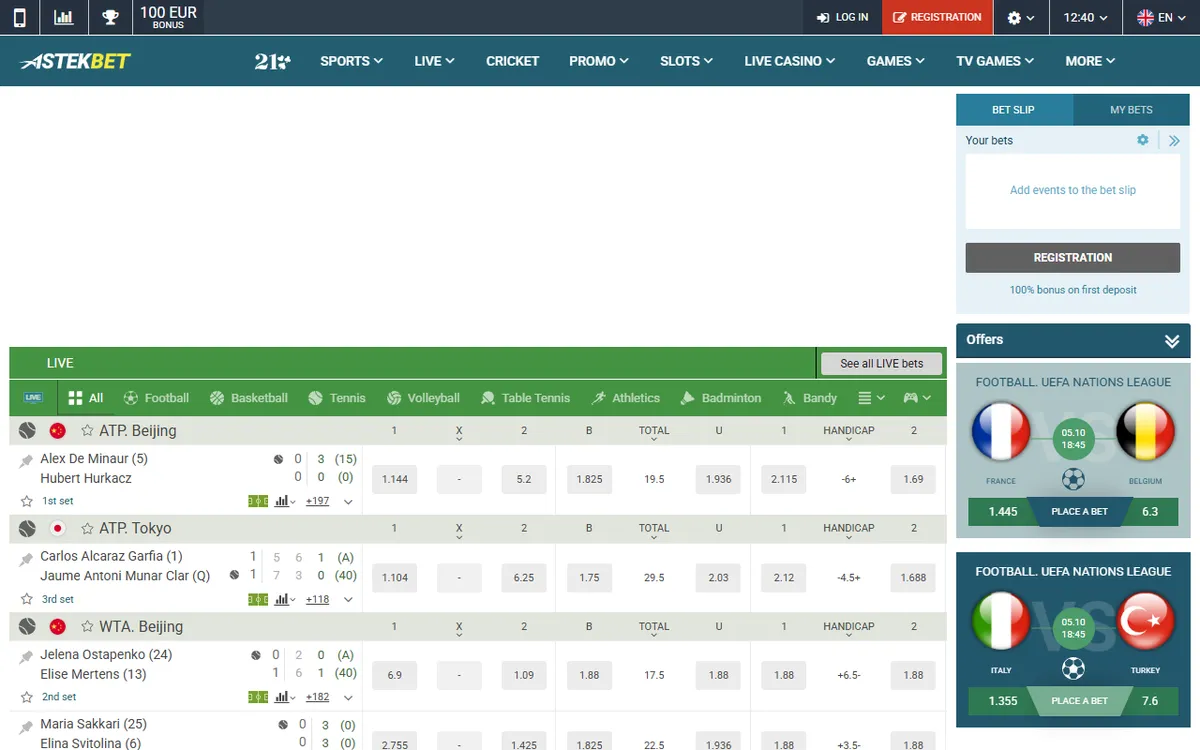Click the grey REGISTRATION button in bet slip
This screenshot has width=1200, height=750.
pos(1073,257)
